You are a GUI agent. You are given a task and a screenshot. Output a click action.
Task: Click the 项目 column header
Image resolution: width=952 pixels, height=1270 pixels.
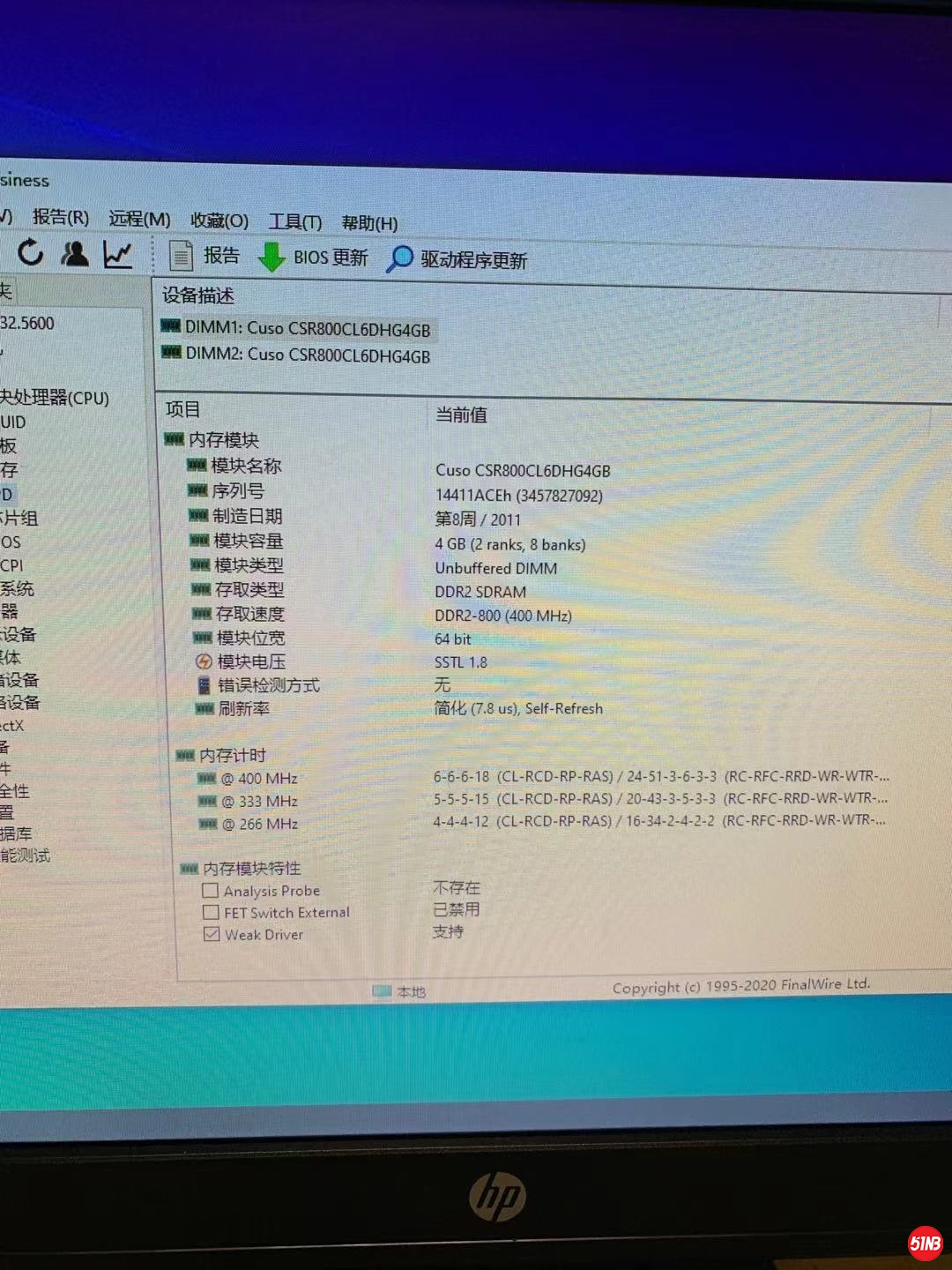pyautogui.click(x=182, y=409)
